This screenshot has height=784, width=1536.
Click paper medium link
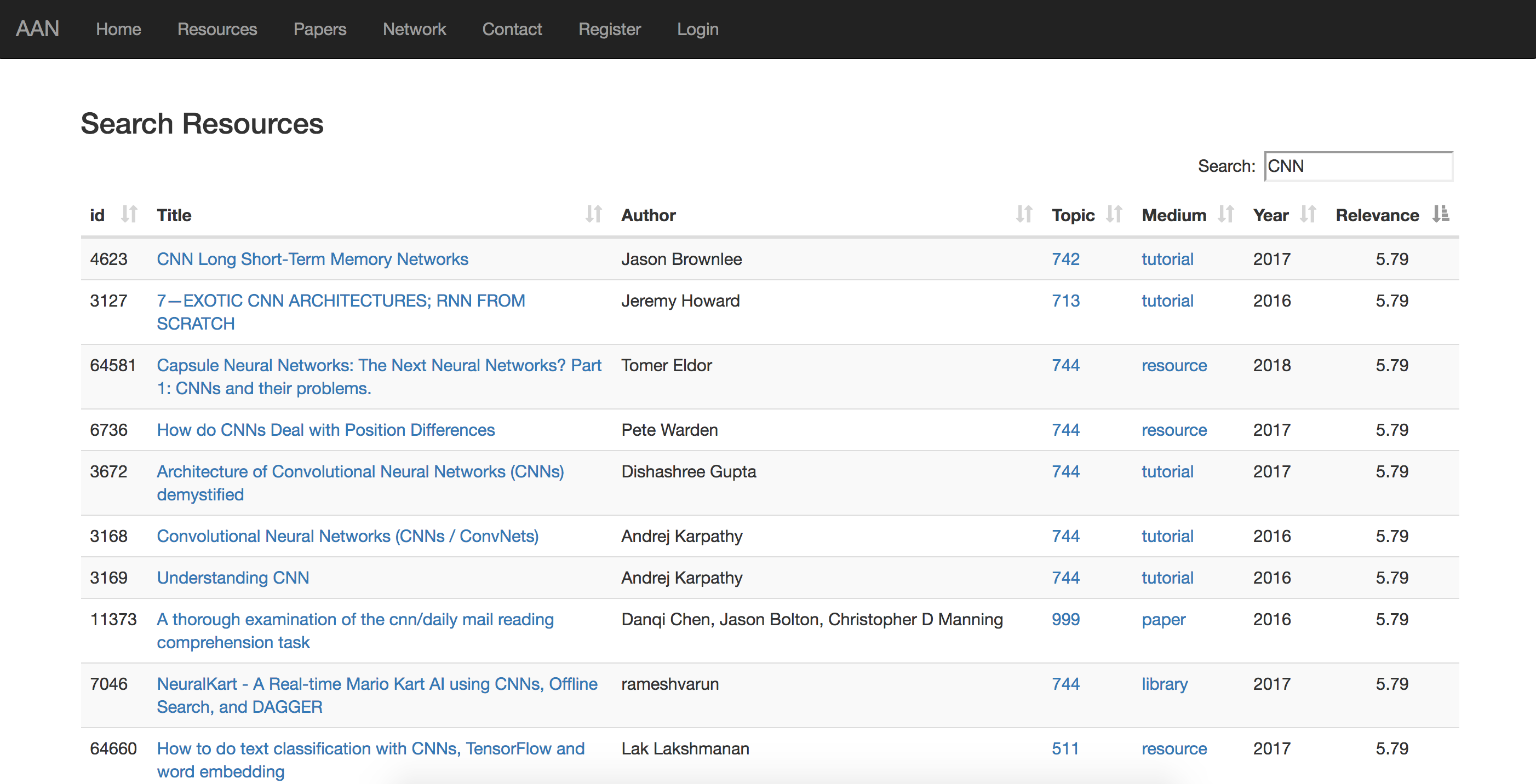pyautogui.click(x=1164, y=620)
